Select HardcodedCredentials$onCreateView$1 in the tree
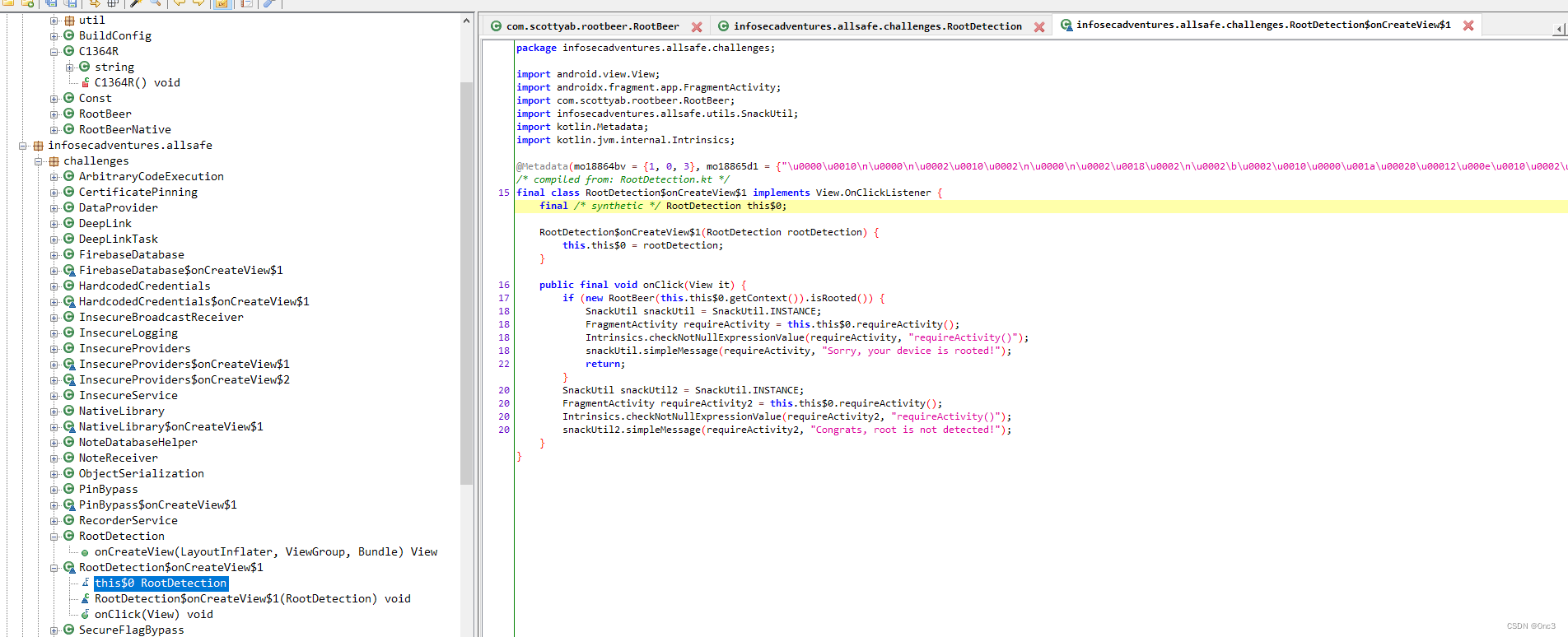Screen dimensions: 1568x637 [194, 301]
